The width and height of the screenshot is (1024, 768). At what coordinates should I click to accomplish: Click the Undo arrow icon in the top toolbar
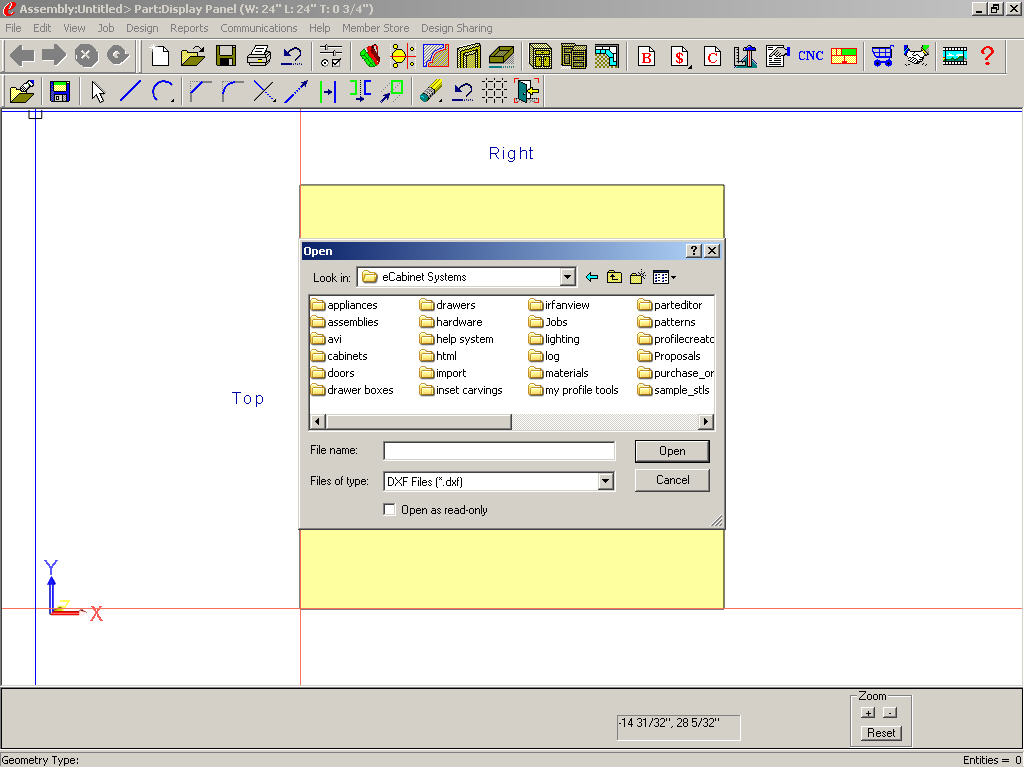coord(291,56)
